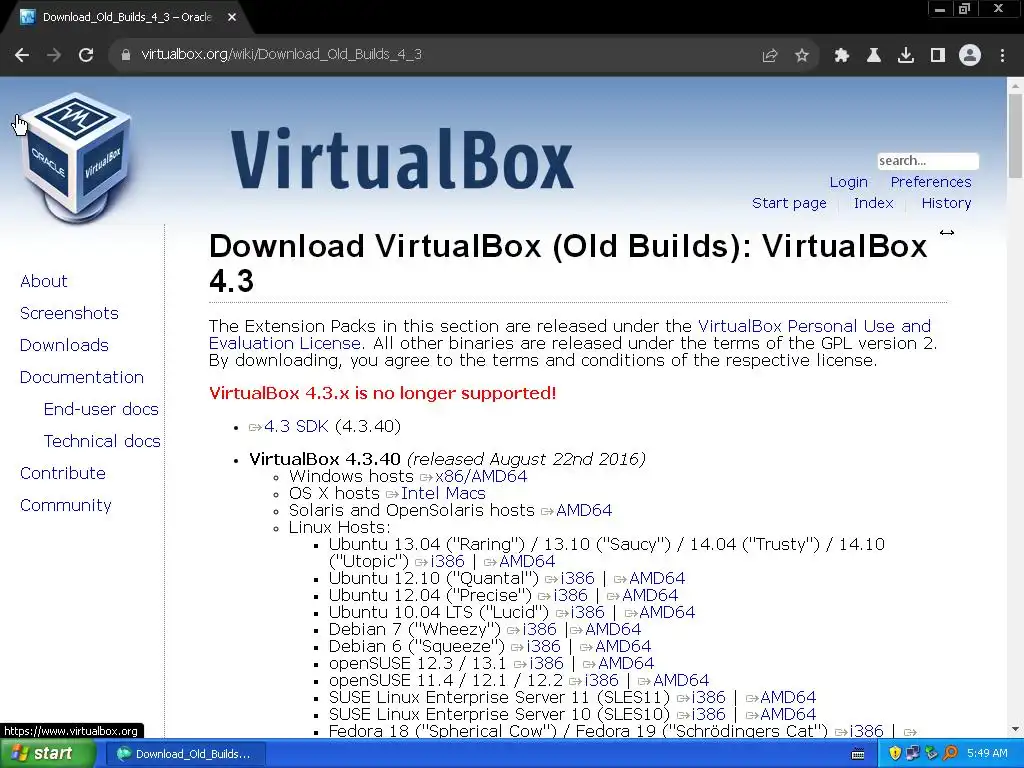This screenshot has width=1024, height=768.
Task: Open Screenshots in the sidebar
Action: 69,313
